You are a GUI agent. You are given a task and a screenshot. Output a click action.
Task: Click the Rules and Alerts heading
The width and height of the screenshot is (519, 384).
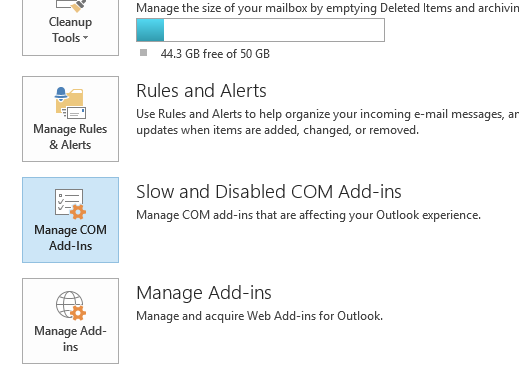pos(201,91)
